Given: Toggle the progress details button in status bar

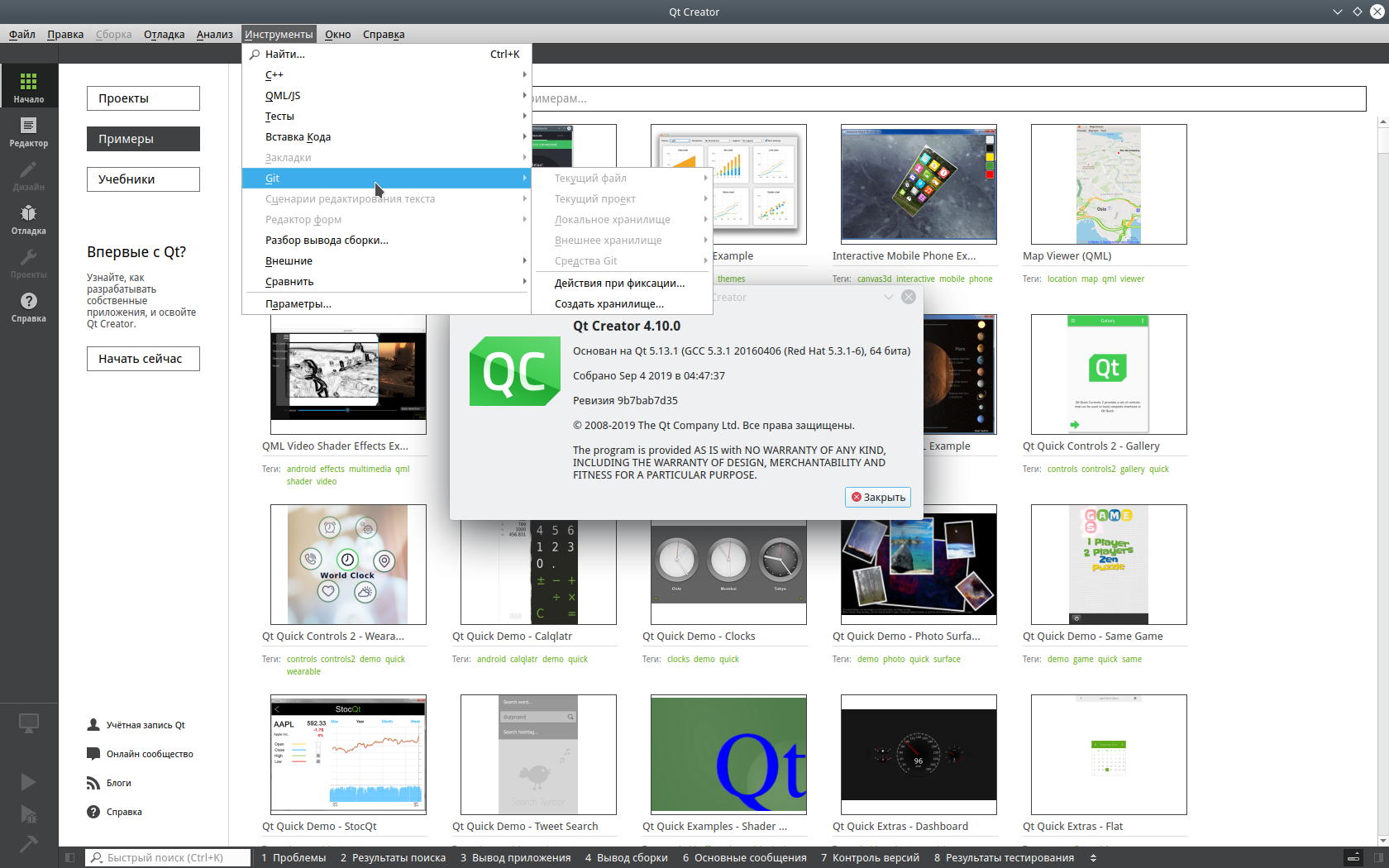Looking at the screenshot, I should pyautogui.click(x=1353, y=858).
